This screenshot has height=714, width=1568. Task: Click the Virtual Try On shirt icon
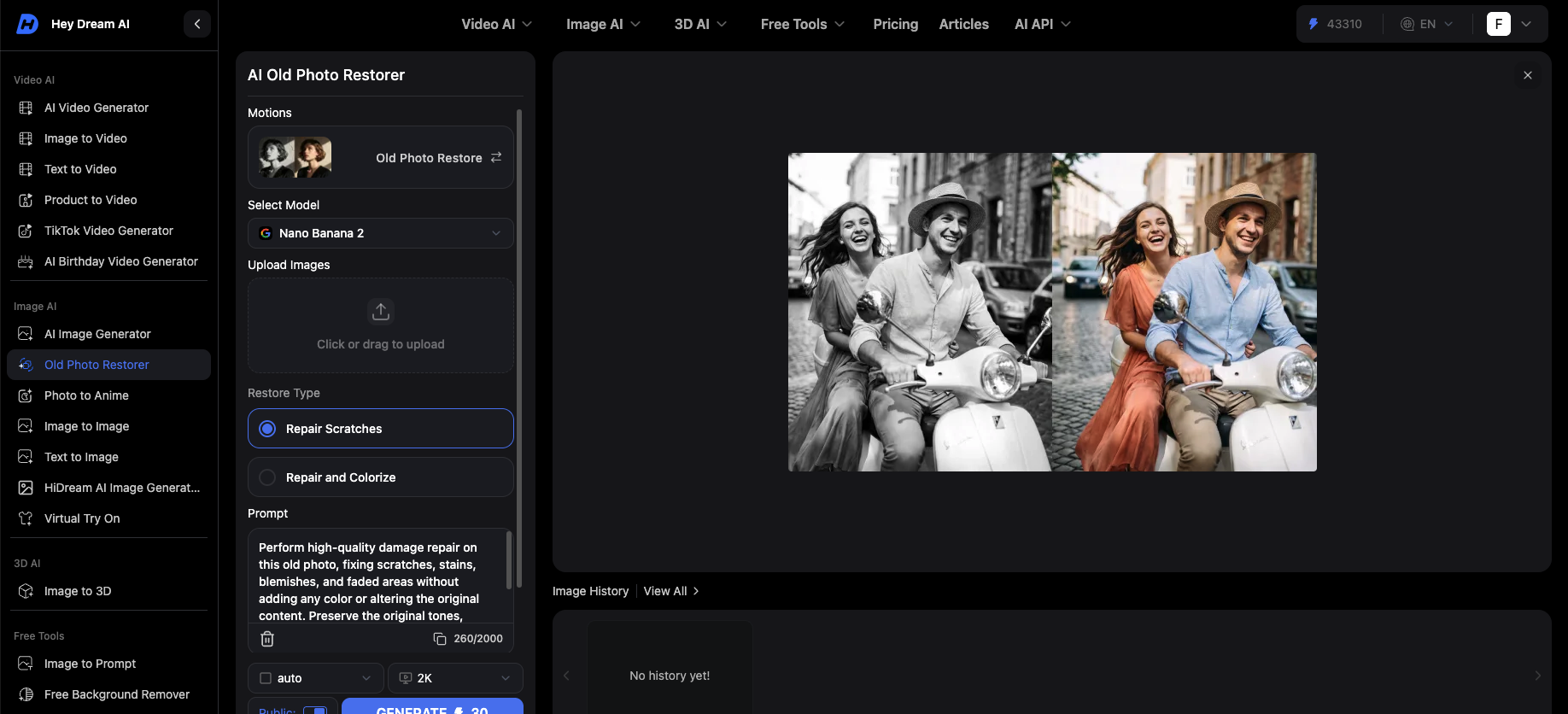click(26, 518)
